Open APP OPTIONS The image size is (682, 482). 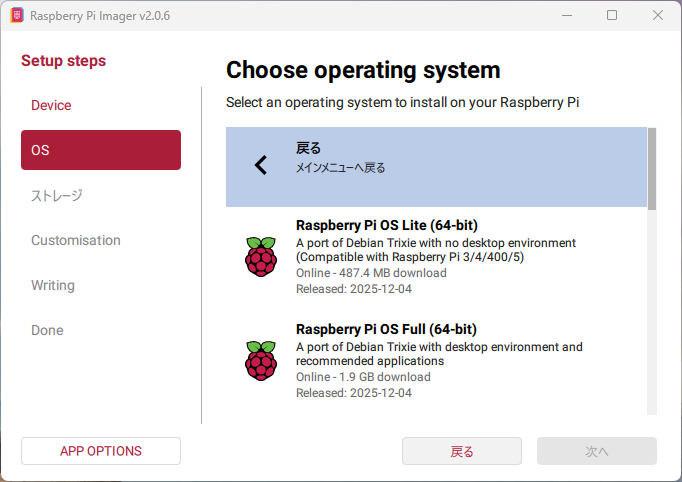101,451
